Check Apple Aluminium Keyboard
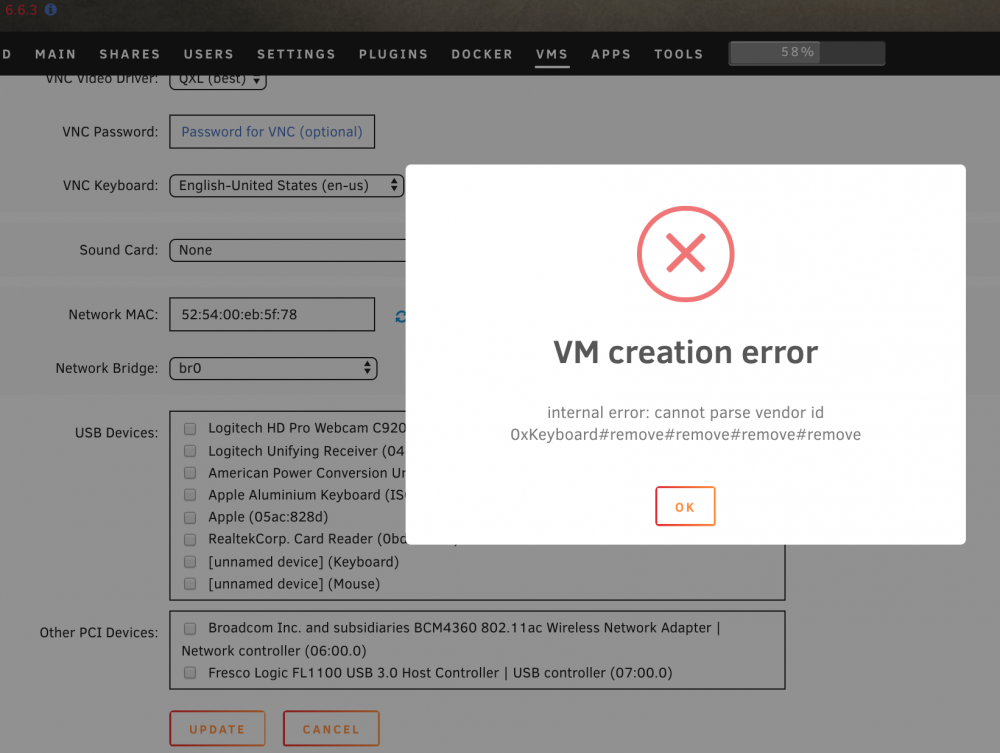Image resolution: width=1000 pixels, height=753 pixels. tap(190, 495)
